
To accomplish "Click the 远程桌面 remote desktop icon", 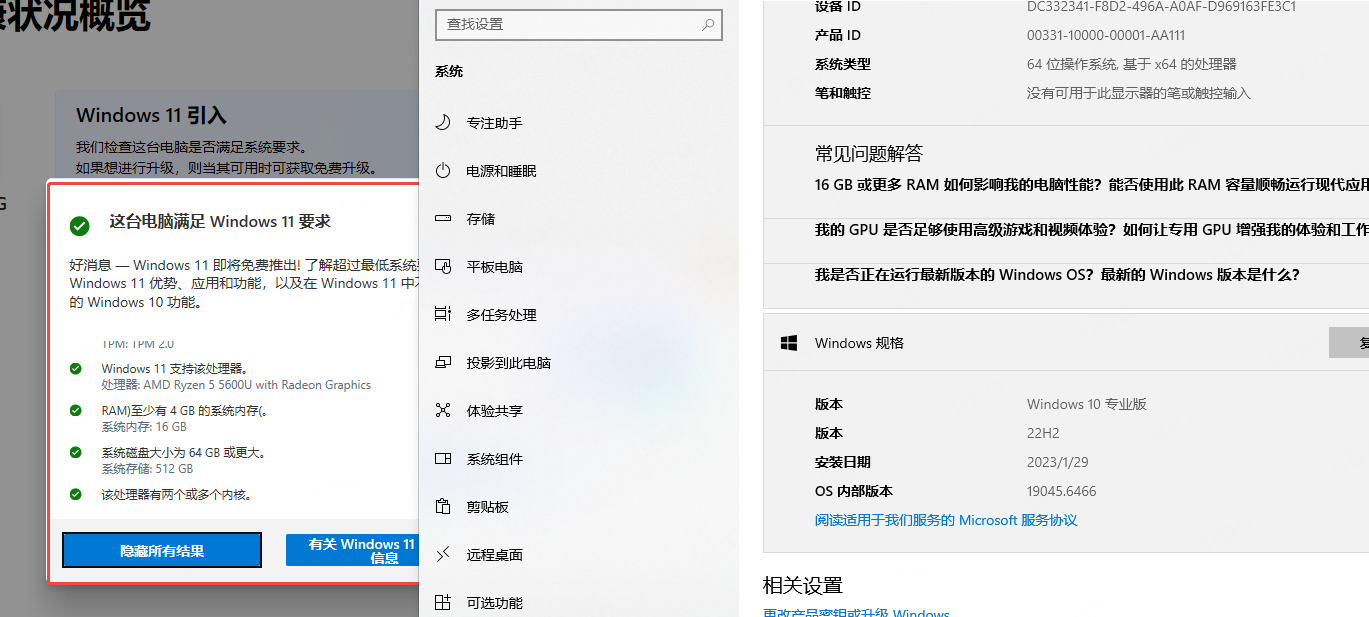I will coord(443,555).
